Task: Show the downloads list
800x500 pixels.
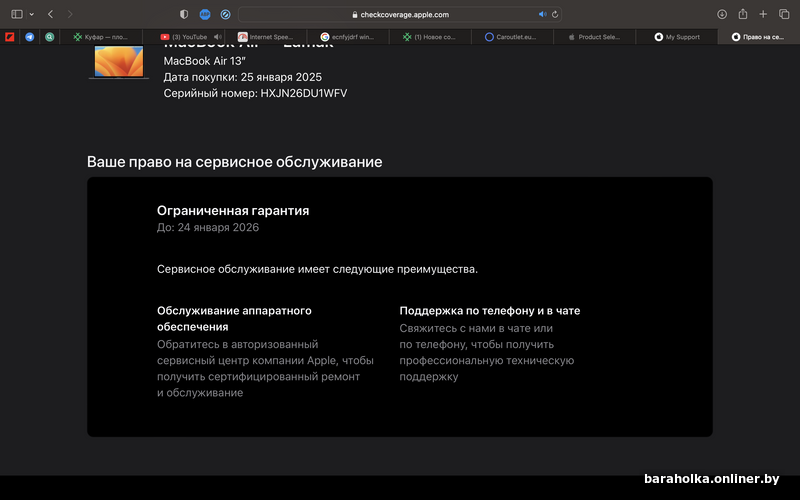Action: click(x=722, y=14)
